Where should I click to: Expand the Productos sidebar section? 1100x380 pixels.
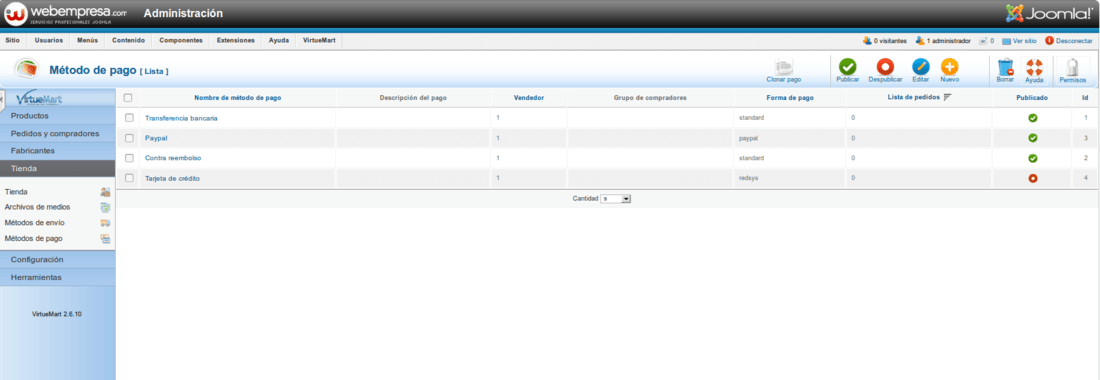click(58, 115)
